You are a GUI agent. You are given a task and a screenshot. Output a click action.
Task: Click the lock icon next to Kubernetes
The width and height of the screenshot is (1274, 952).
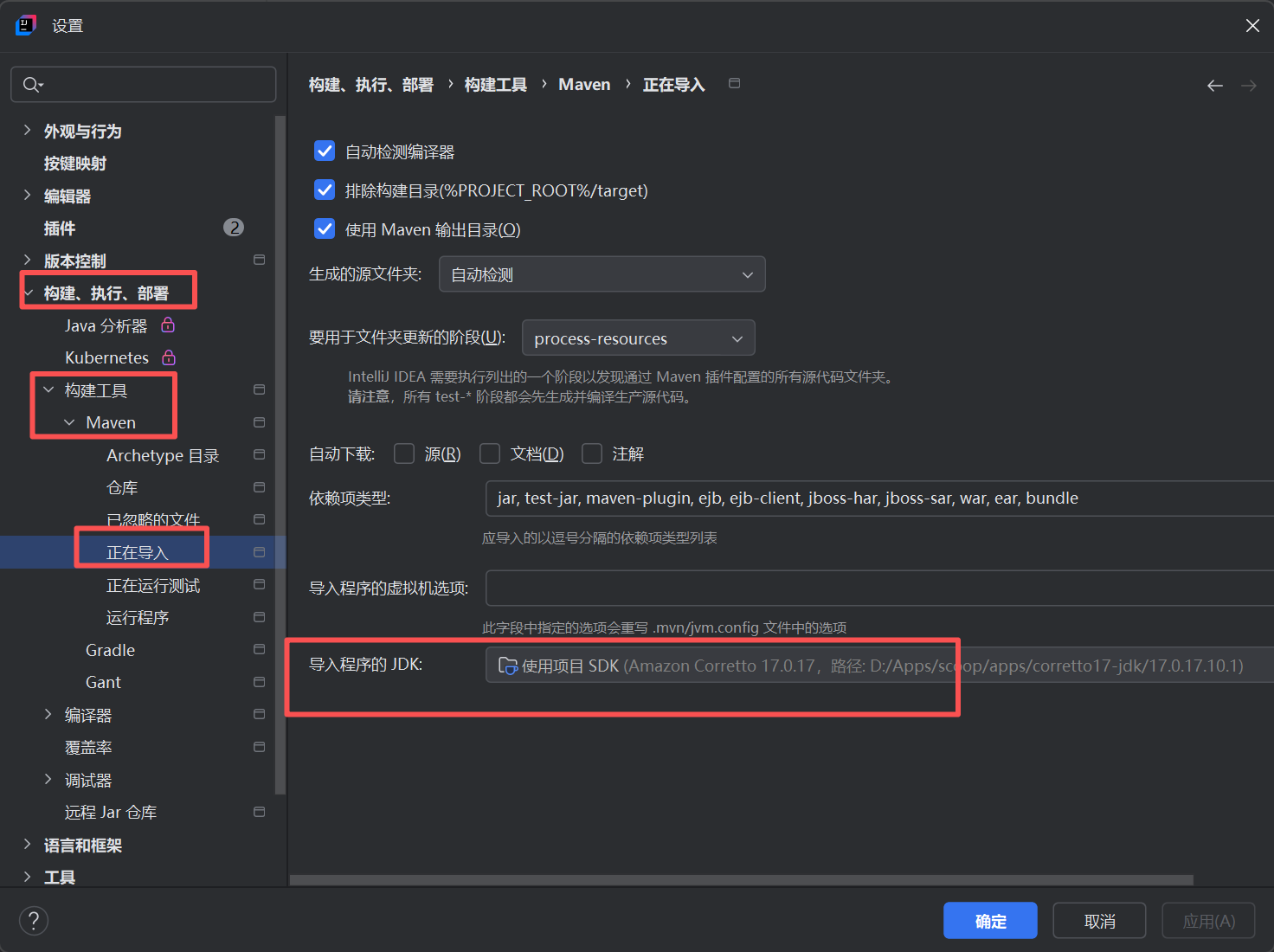pyautogui.click(x=169, y=357)
